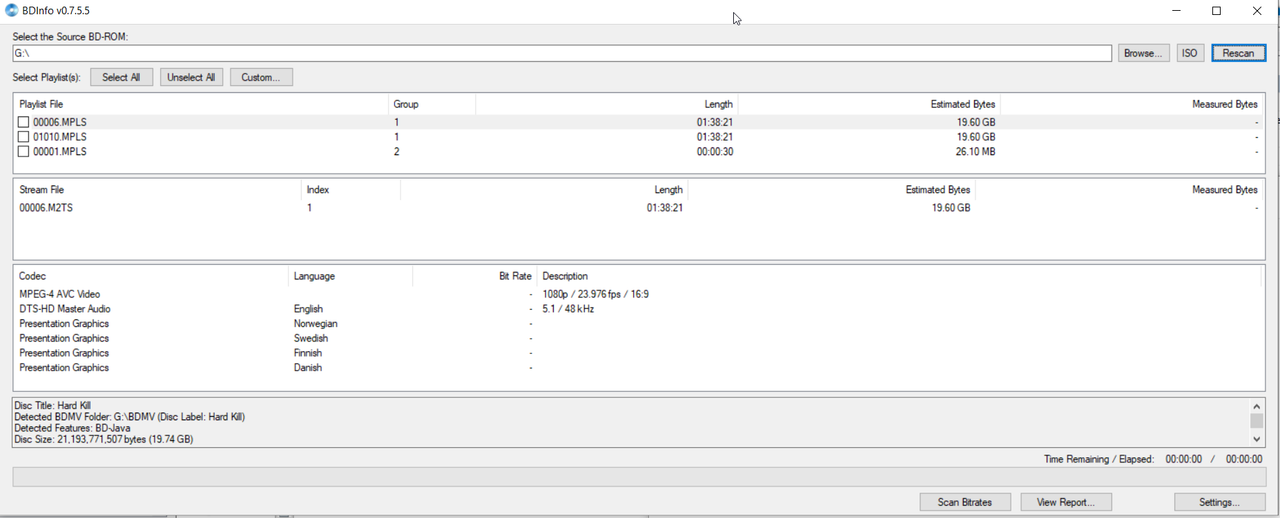Click the Detected Features: BD-Java line

(73, 428)
